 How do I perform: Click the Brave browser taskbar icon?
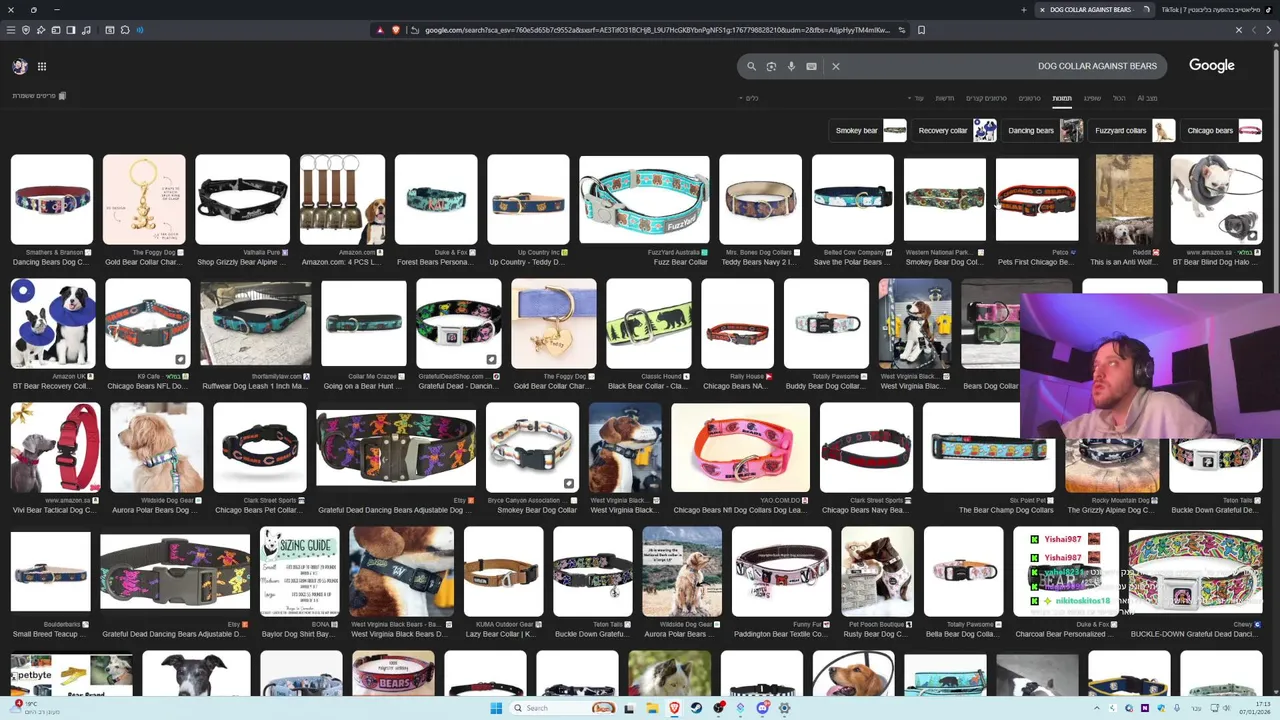pos(674,708)
